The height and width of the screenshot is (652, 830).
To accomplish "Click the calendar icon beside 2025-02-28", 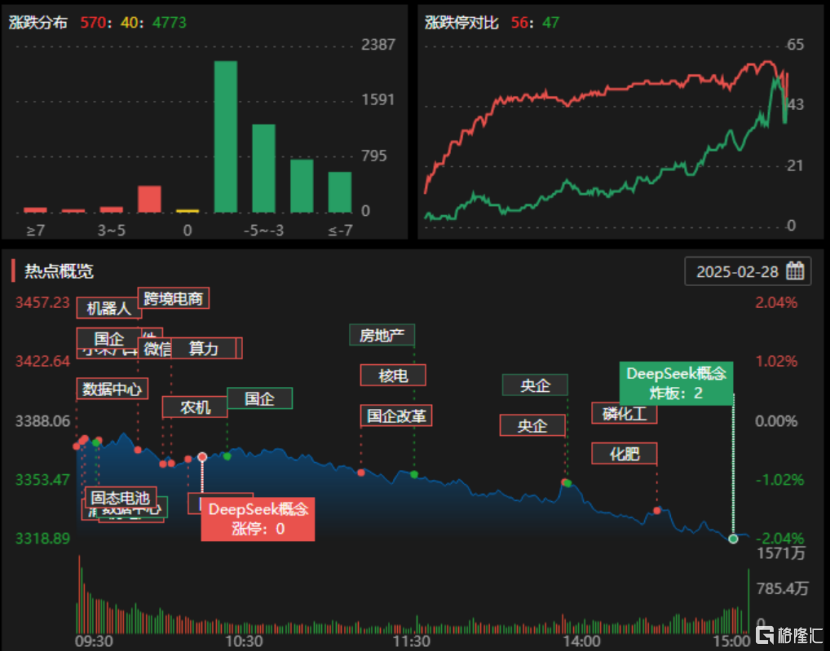I will click(x=795, y=271).
